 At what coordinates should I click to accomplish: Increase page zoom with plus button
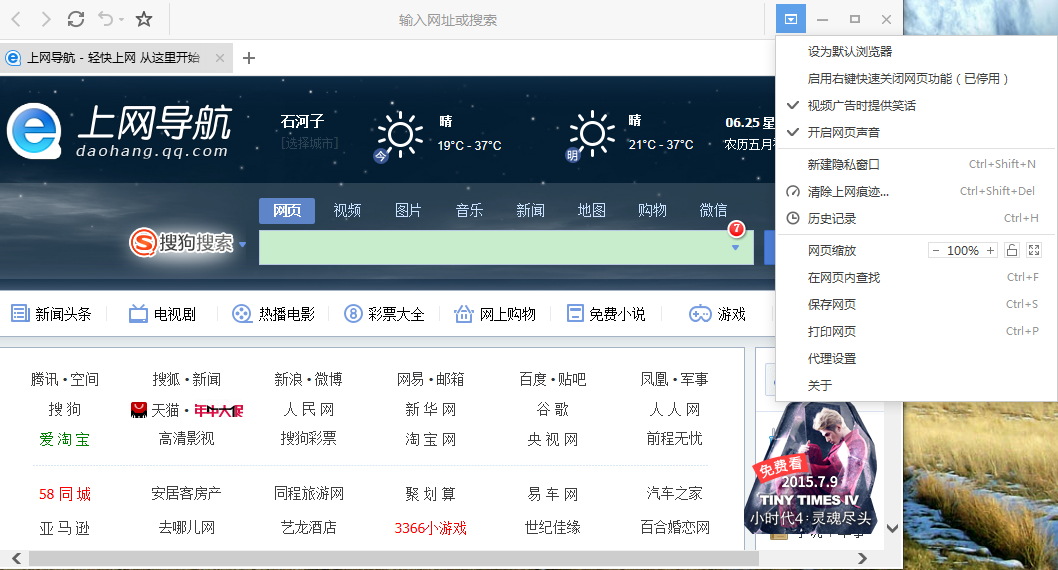(991, 250)
